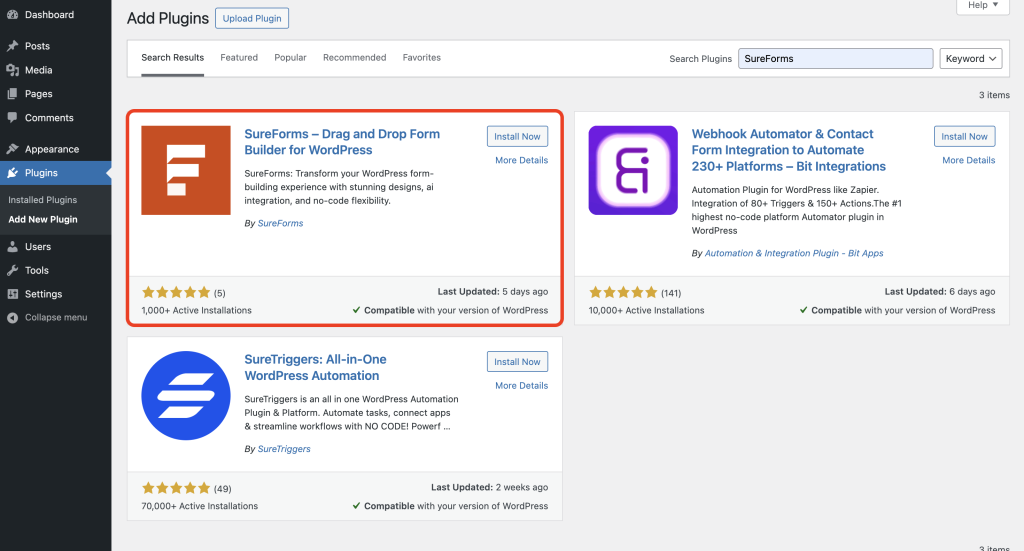The width and height of the screenshot is (1024, 551).
Task: Install the SureForms plugin now
Action: (x=517, y=136)
